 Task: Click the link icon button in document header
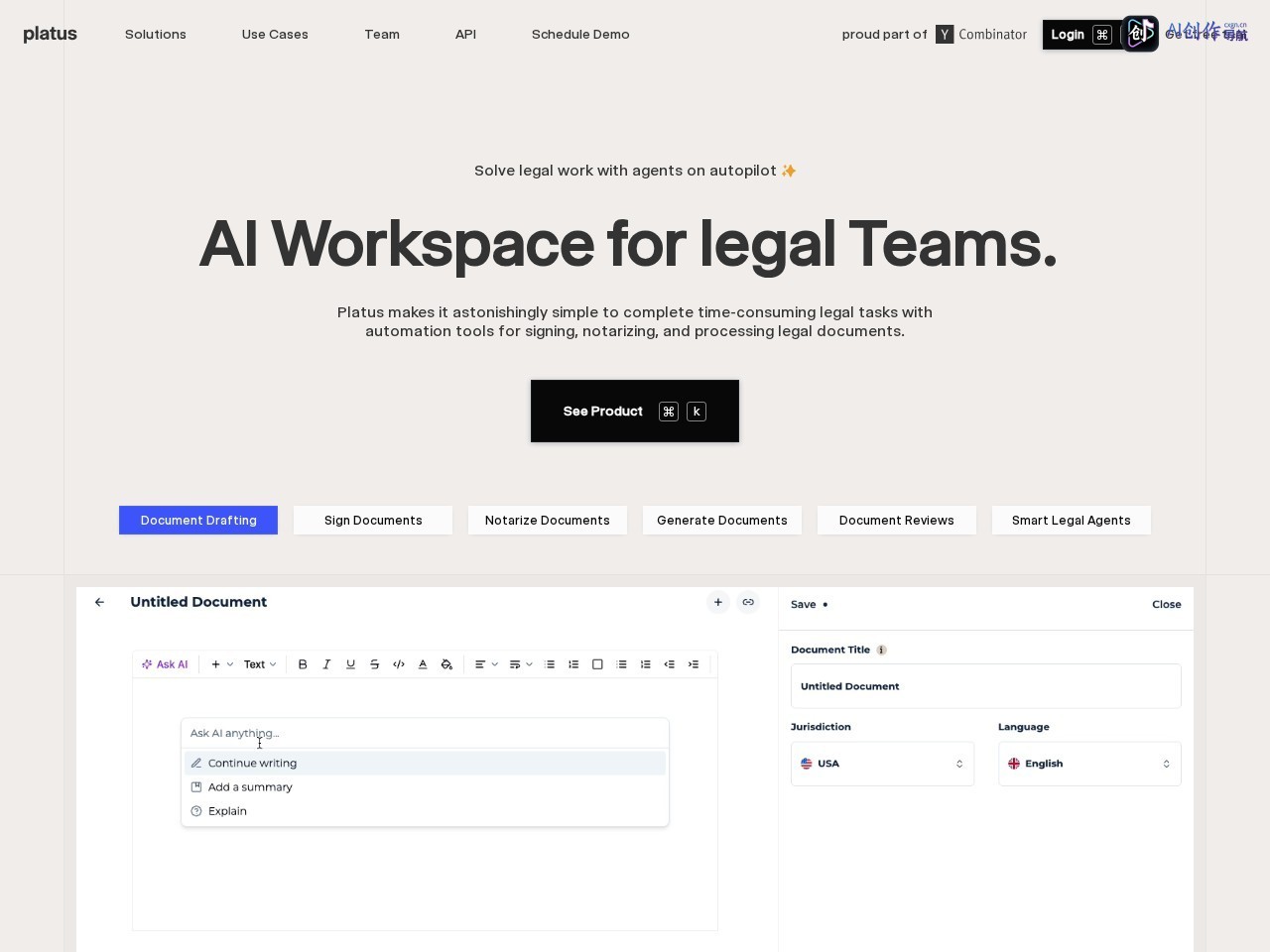[748, 602]
